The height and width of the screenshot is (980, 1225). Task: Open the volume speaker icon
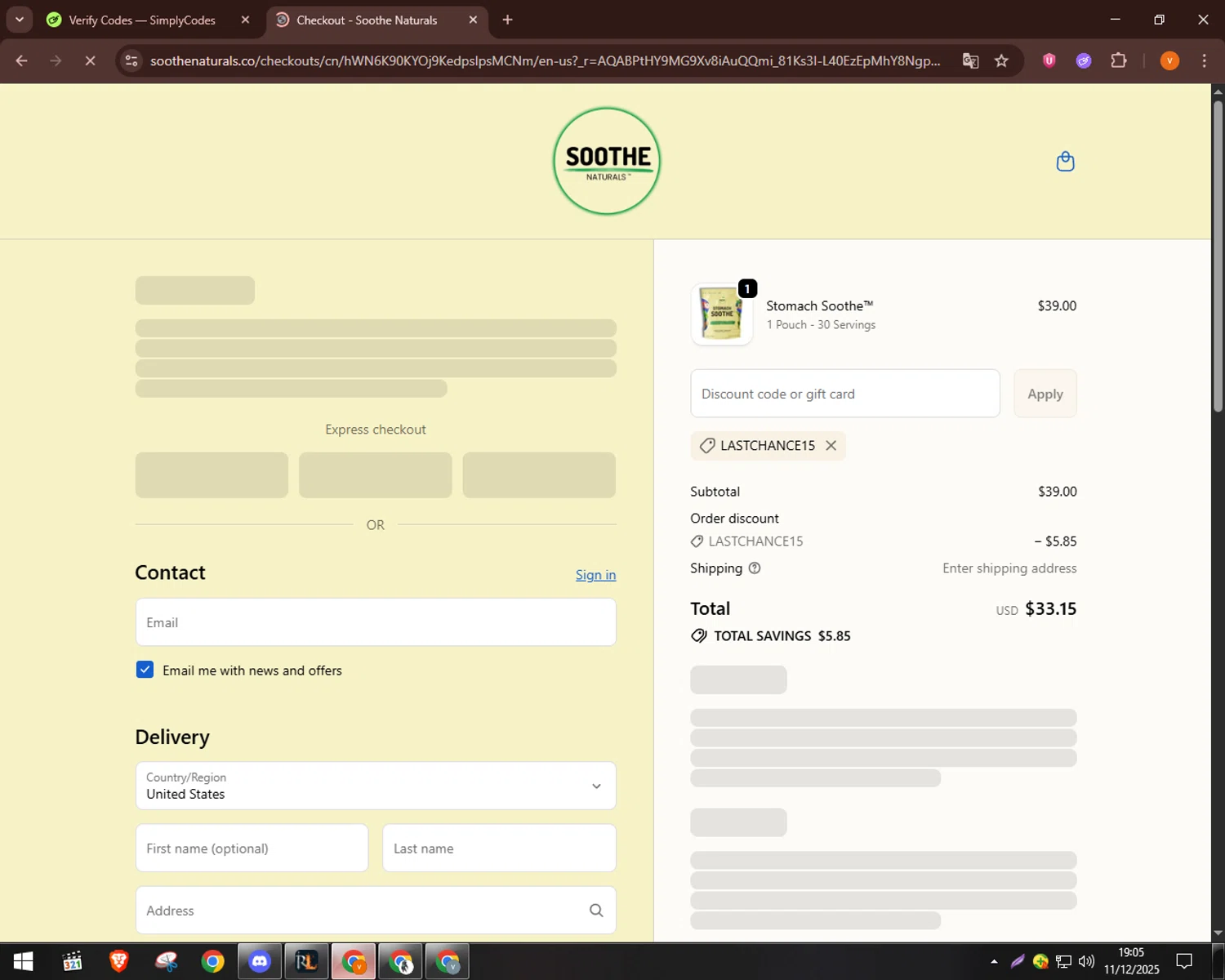coord(1086,961)
